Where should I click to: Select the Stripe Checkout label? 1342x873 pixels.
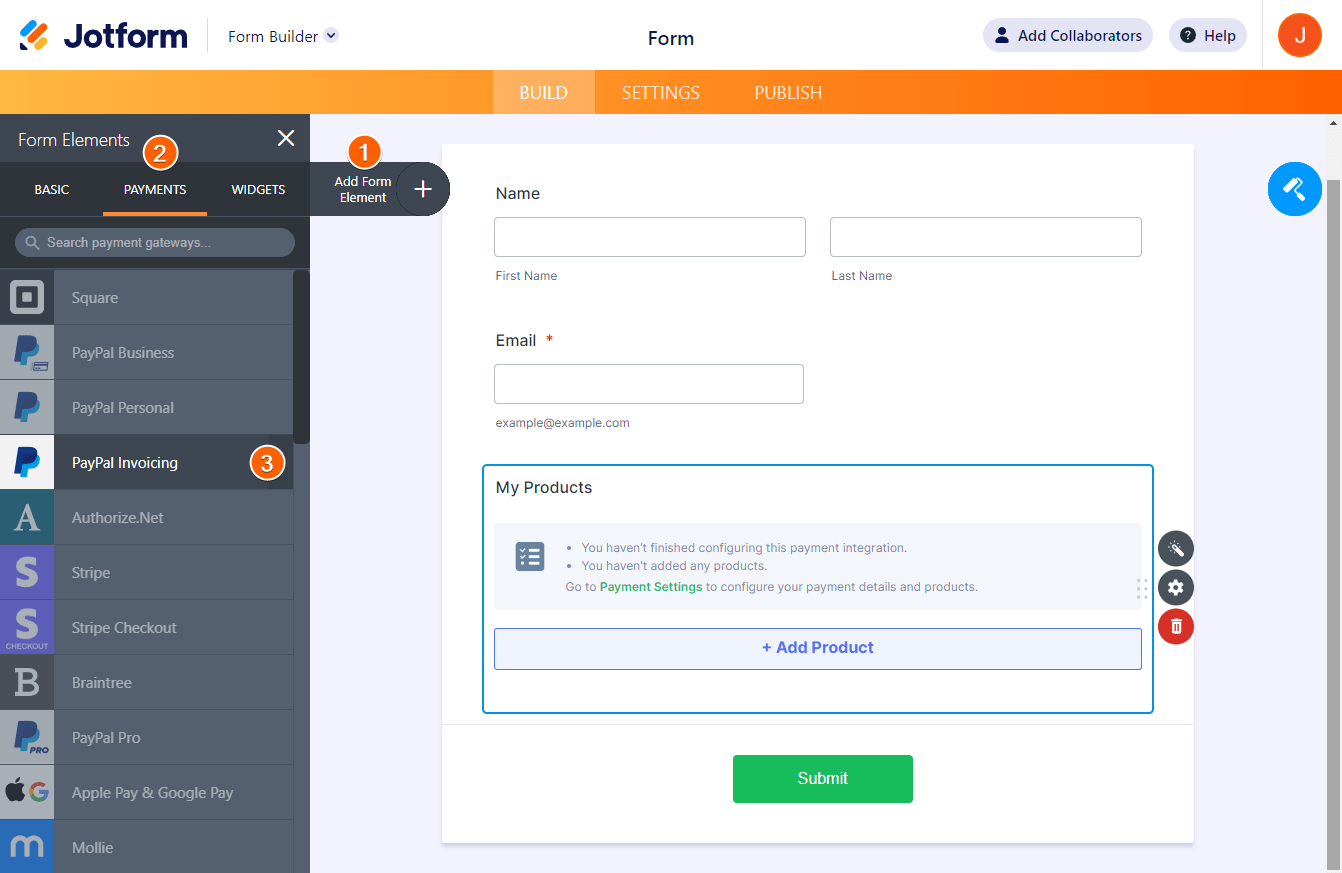tap(124, 628)
